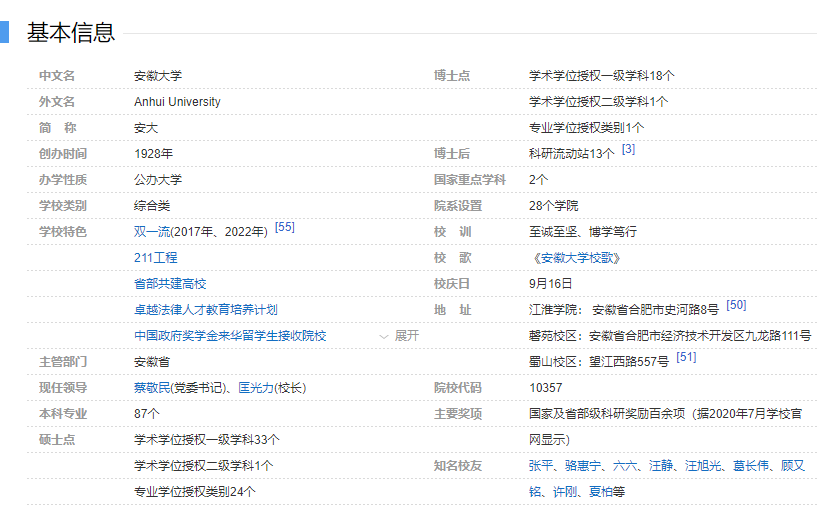833x529 pixels.
Task: Open the 211工程 link
Action: 155,258
